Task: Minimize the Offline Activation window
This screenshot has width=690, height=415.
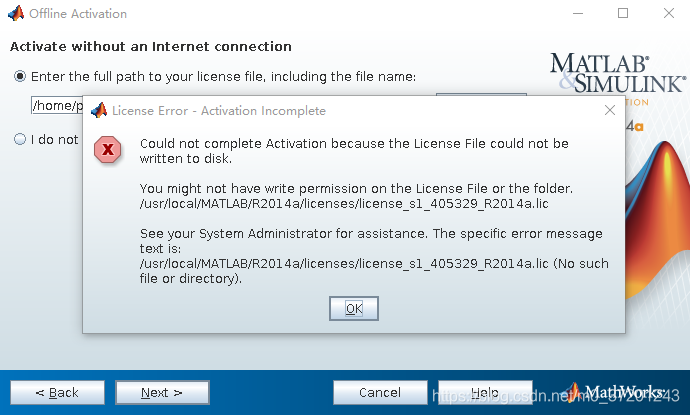Action: coord(578,14)
